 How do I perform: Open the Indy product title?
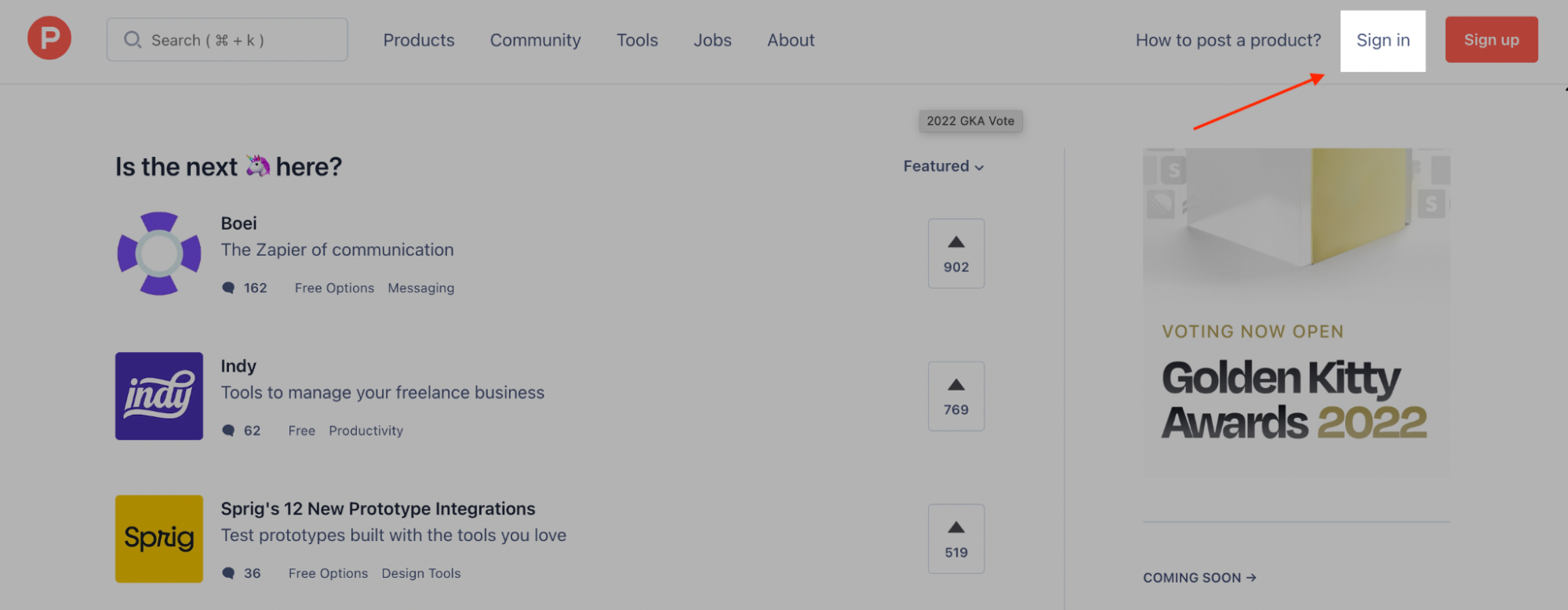click(x=238, y=366)
